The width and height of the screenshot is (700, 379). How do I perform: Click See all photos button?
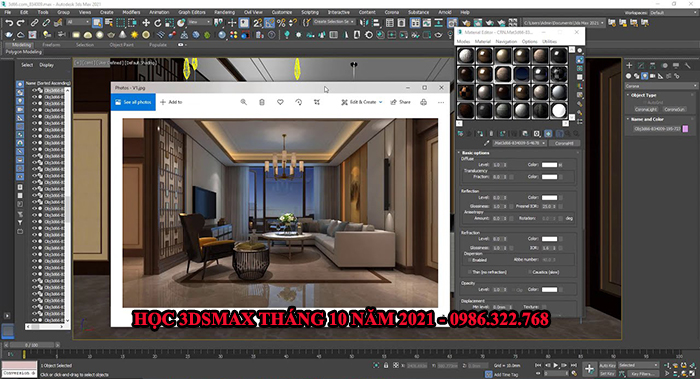point(133,102)
